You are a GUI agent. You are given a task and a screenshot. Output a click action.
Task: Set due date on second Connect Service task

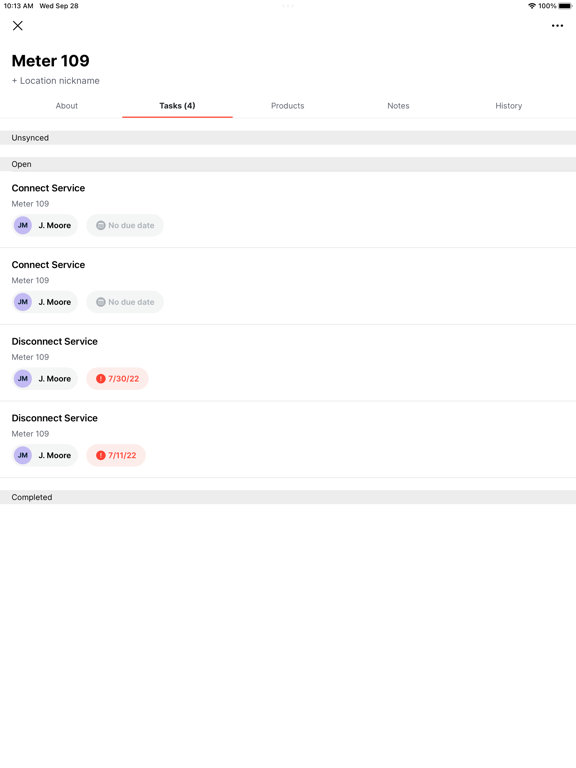tap(125, 302)
